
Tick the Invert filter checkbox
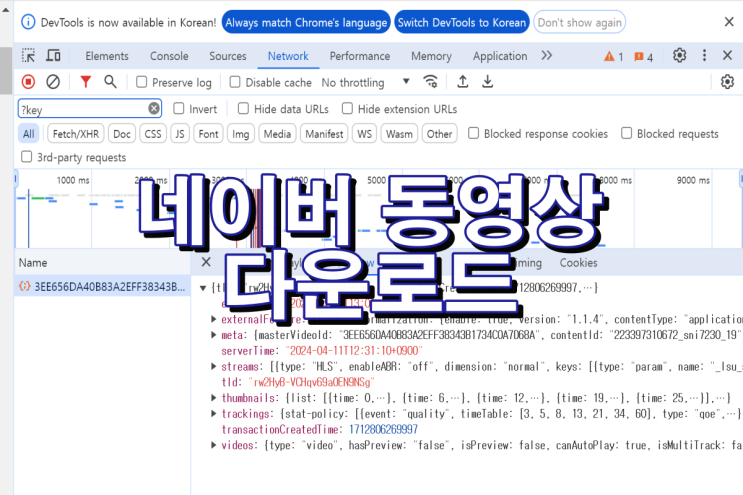point(179,109)
